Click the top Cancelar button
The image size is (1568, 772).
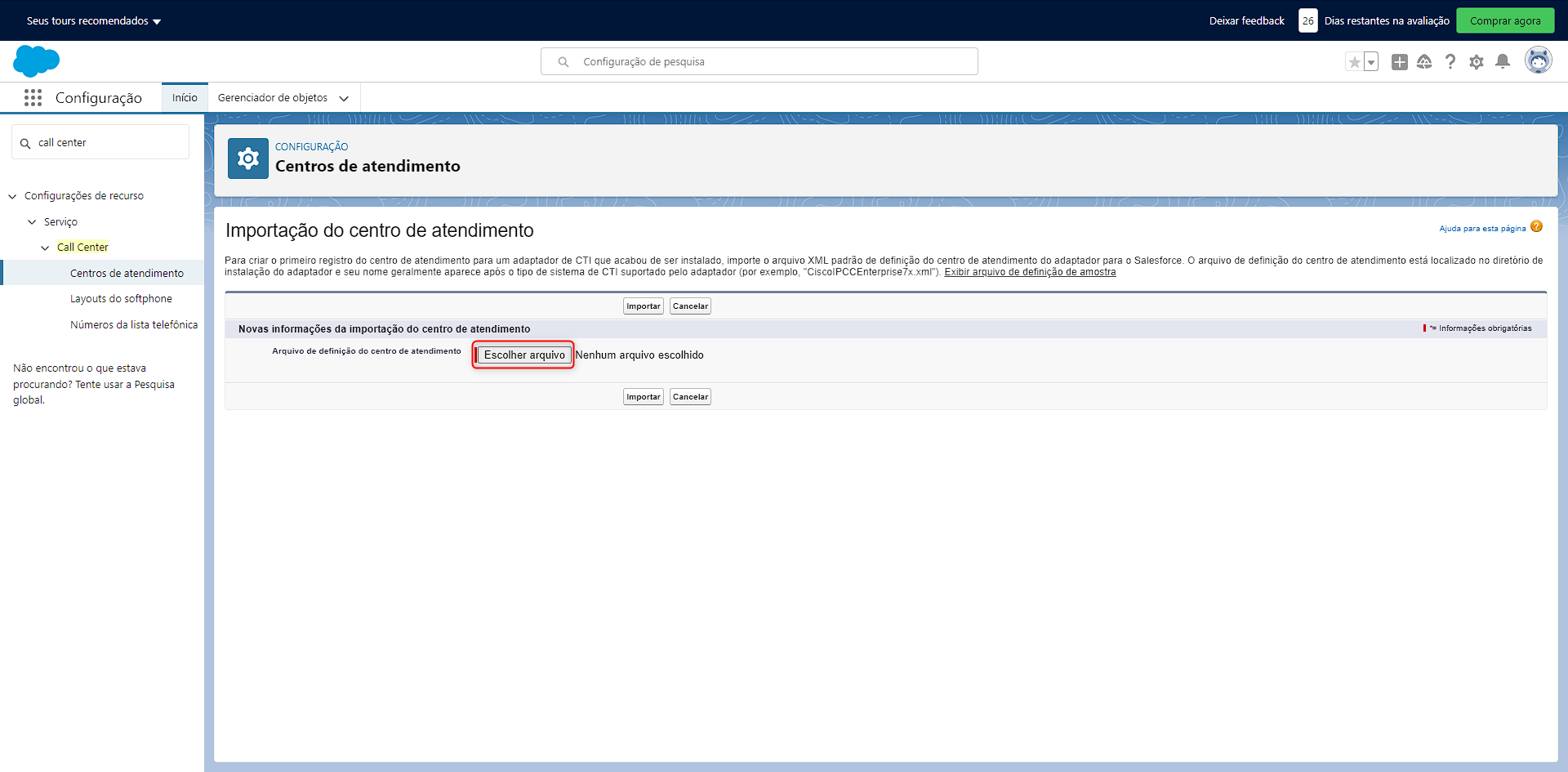(690, 306)
